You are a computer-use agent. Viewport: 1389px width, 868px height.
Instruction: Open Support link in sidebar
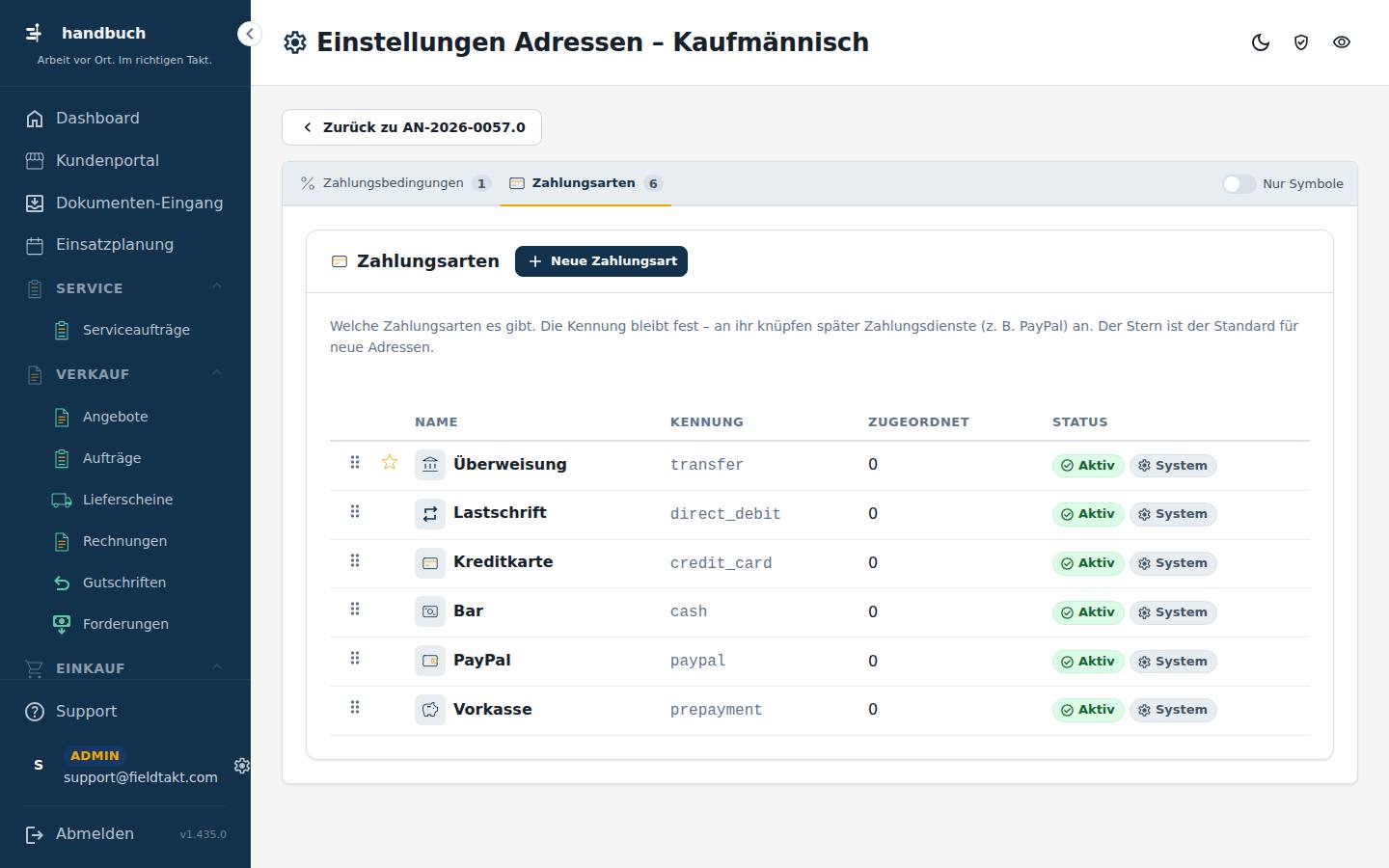125,712
